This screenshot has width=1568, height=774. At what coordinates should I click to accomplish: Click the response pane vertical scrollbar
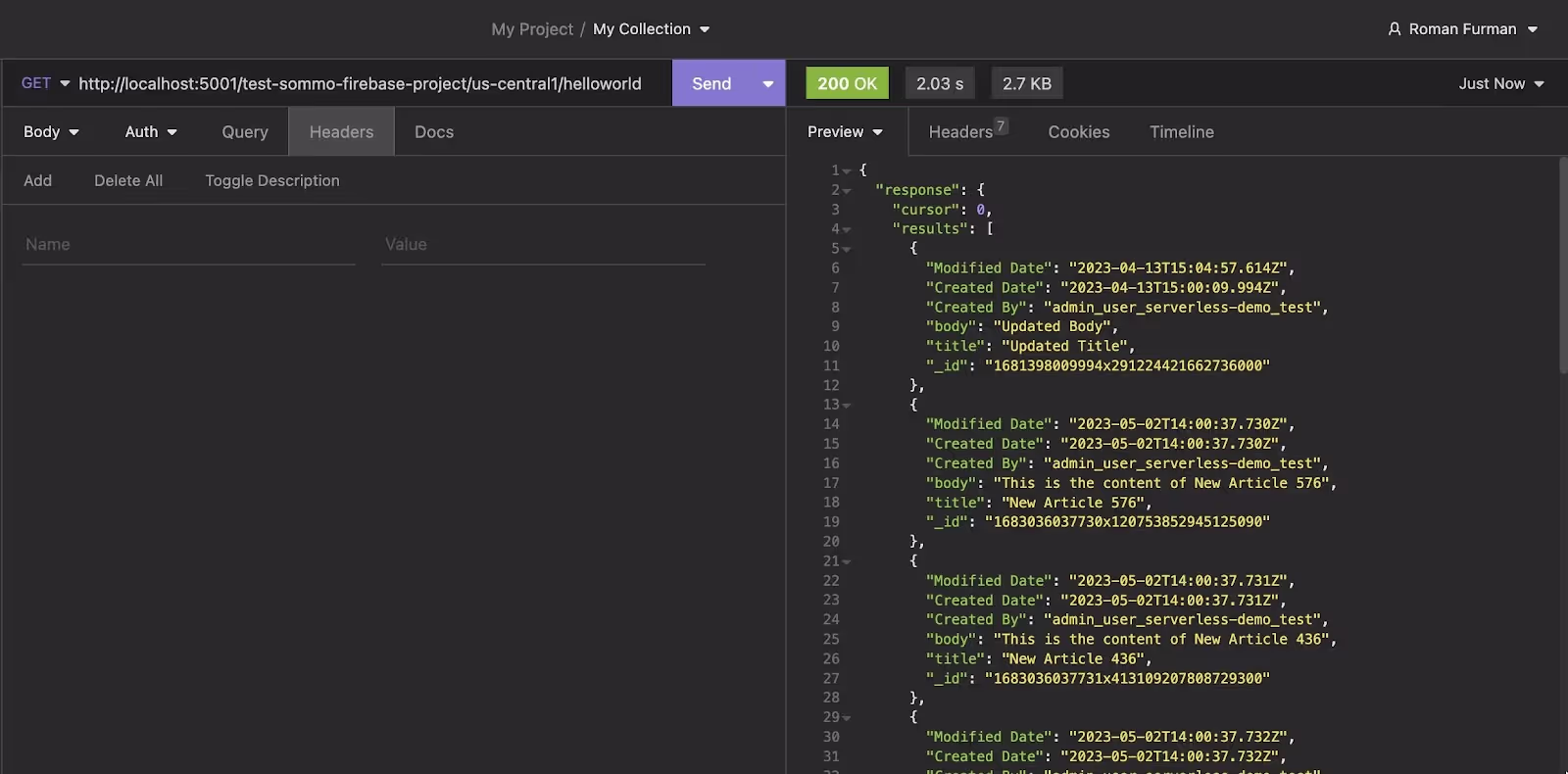point(1563,265)
